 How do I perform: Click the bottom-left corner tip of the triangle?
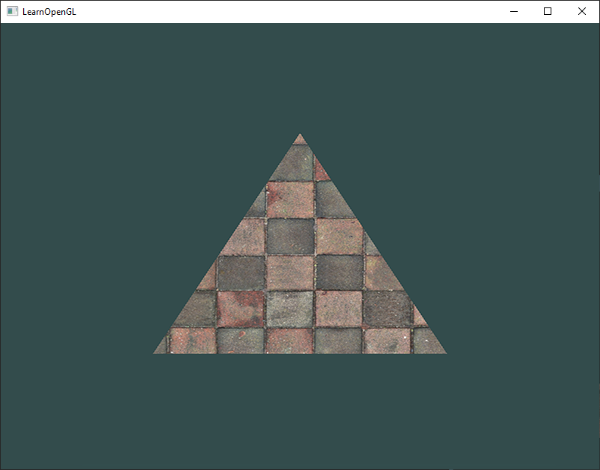(155, 351)
